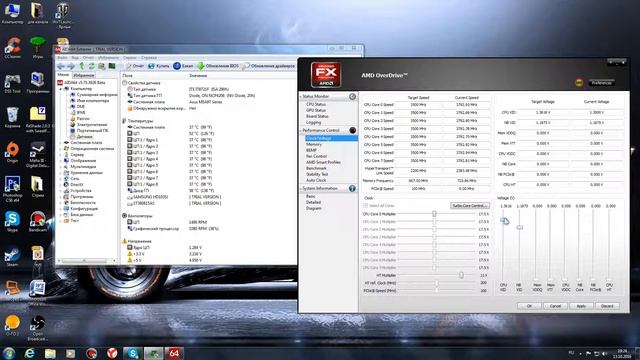
Task: Open Вид menu in AIDA64
Action: [x=75, y=58]
